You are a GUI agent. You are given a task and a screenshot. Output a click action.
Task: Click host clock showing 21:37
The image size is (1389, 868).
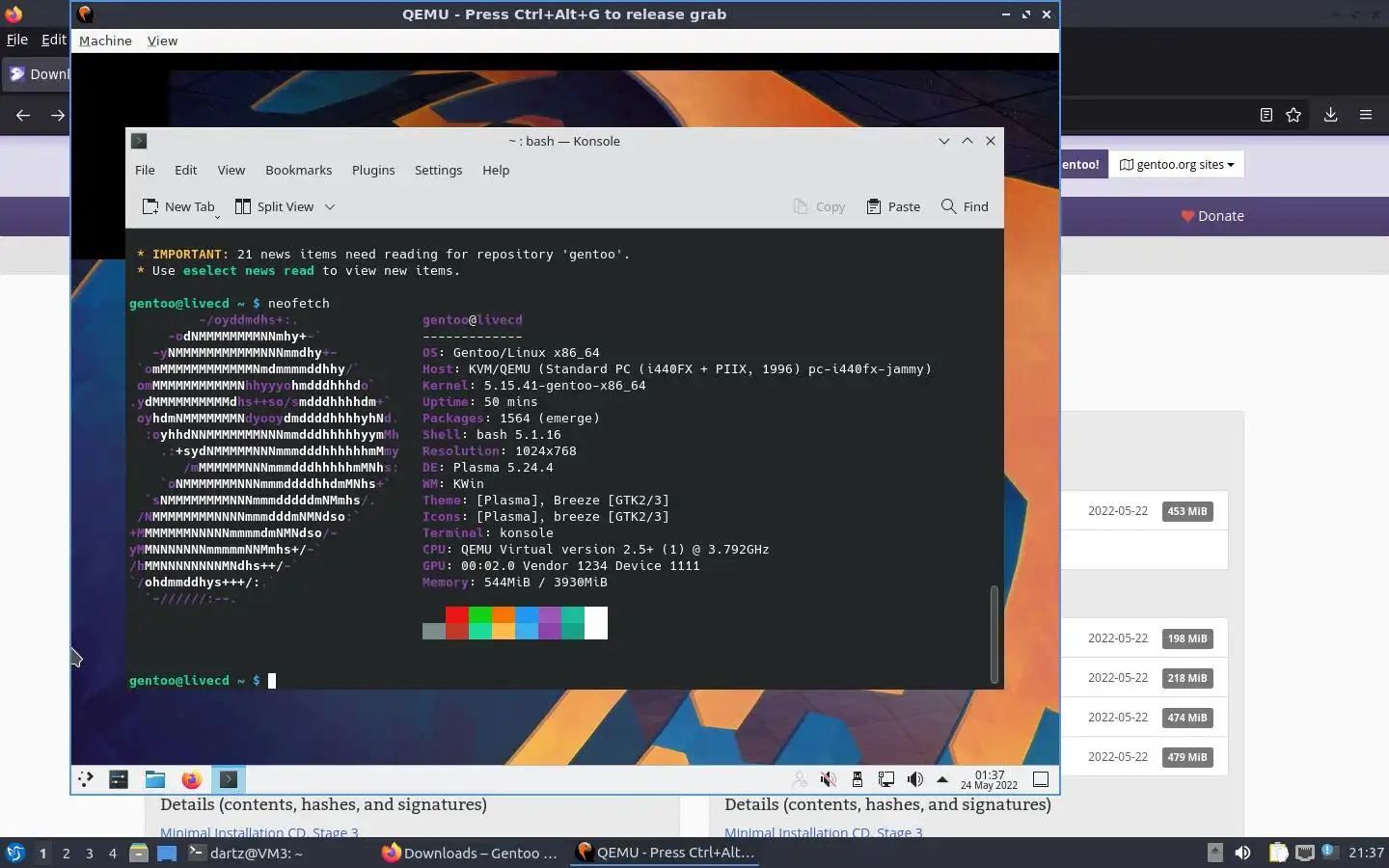(x=1366, y=853)
